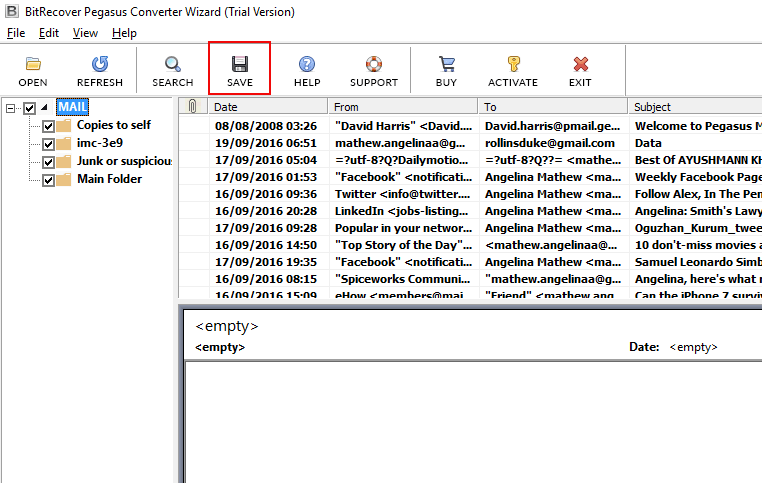Click inside the empty message preview body
762x483 pixels.
(x=474, y=423)
